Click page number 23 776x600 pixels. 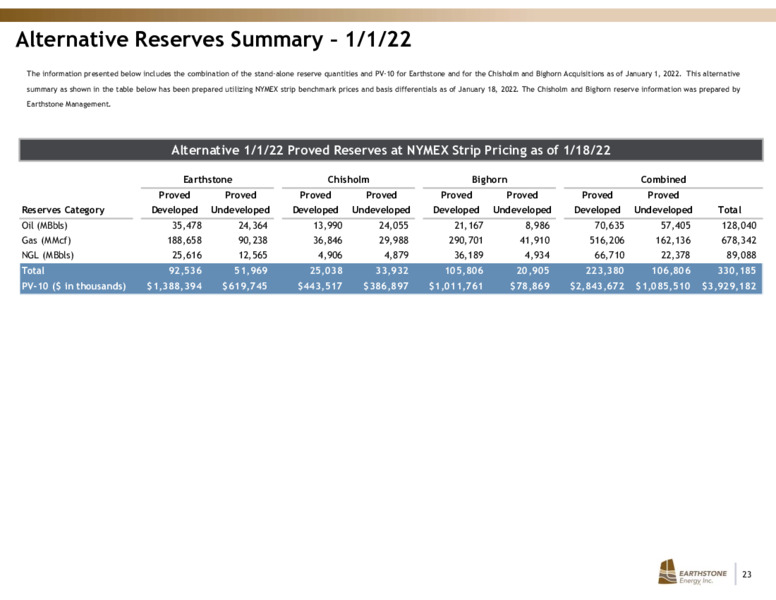(x=747, y=574)
